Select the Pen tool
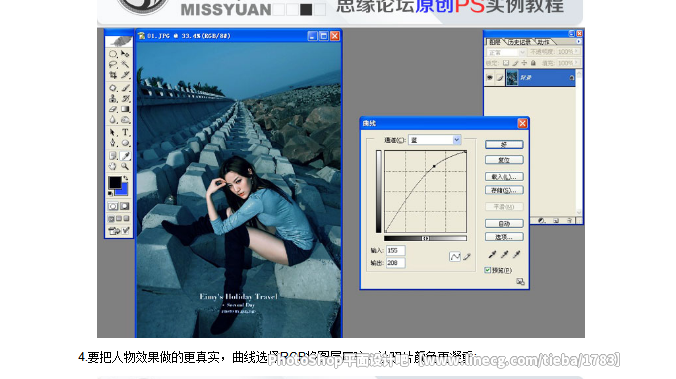Image resolution: width=676 pixels, height=379 pixels. [113, 143]
